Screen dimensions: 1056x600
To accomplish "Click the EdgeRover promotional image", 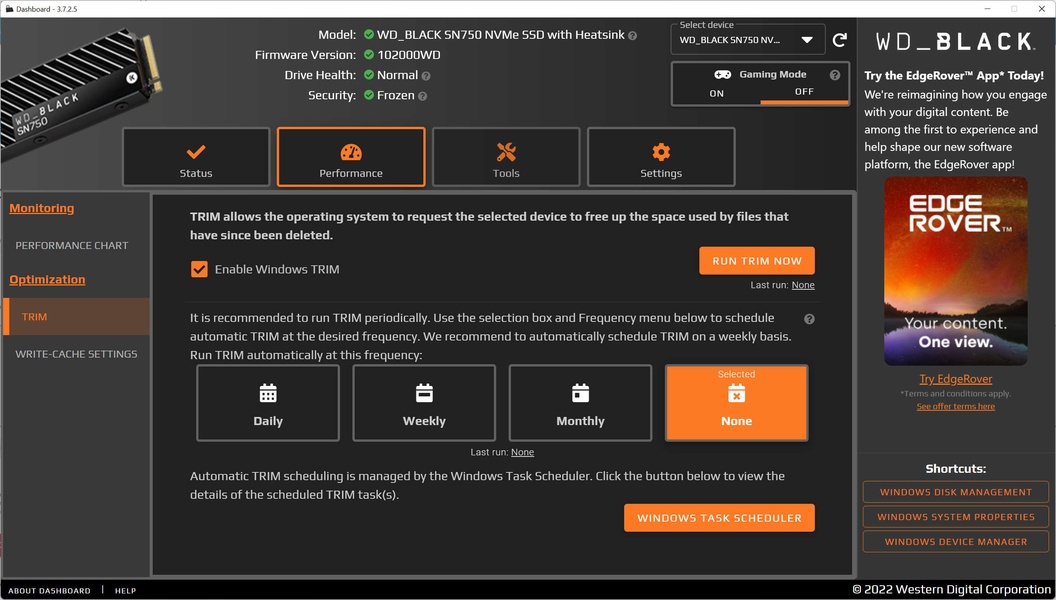I will 955,271.
